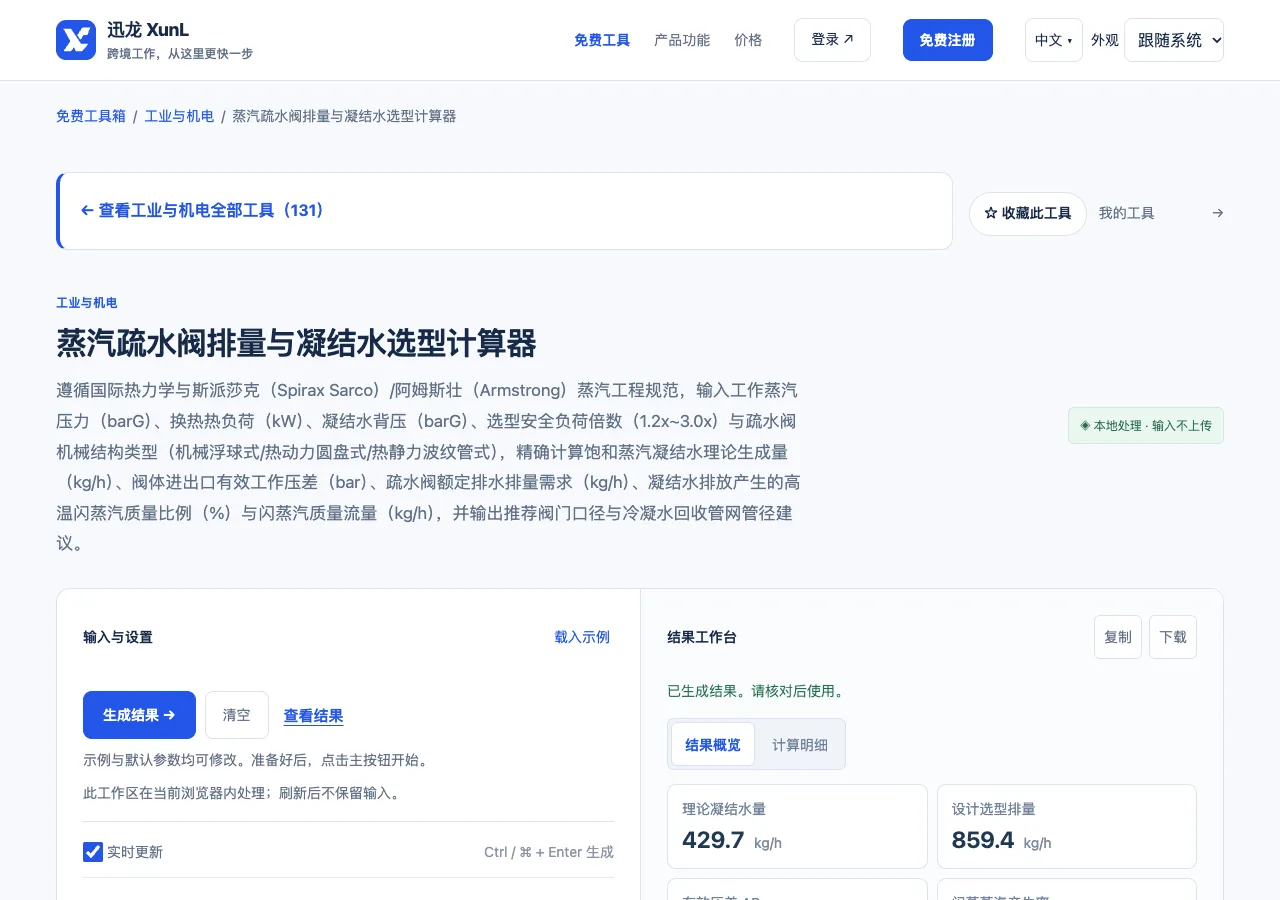This screenshot has width=1280, height=900.
Task: Click the 查看结果 link
Action: 314,715
